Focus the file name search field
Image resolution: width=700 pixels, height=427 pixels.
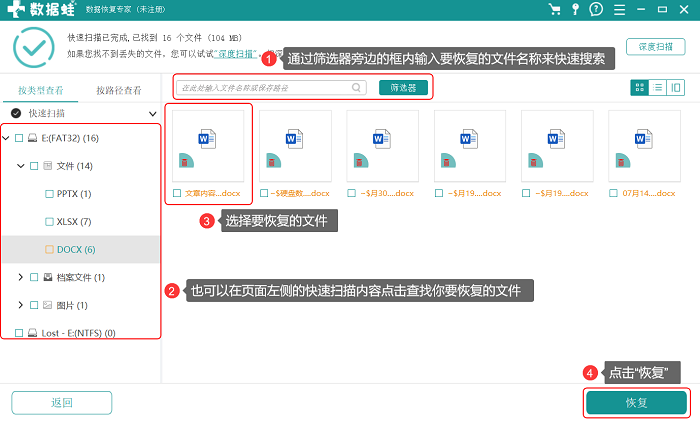pyautogui.click(x=271, y=88)
